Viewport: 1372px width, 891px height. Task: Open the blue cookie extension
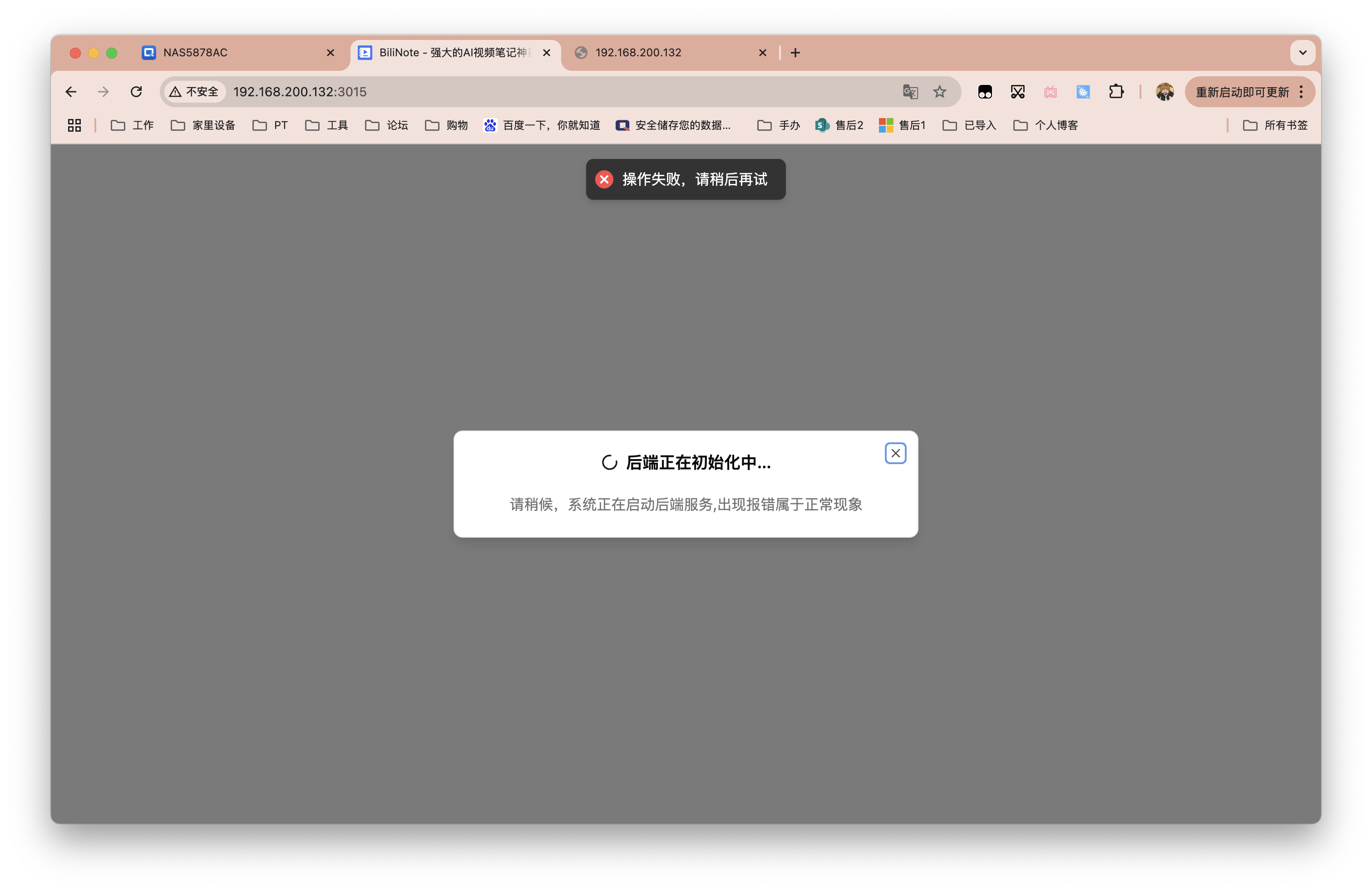tap(1083, 92)
